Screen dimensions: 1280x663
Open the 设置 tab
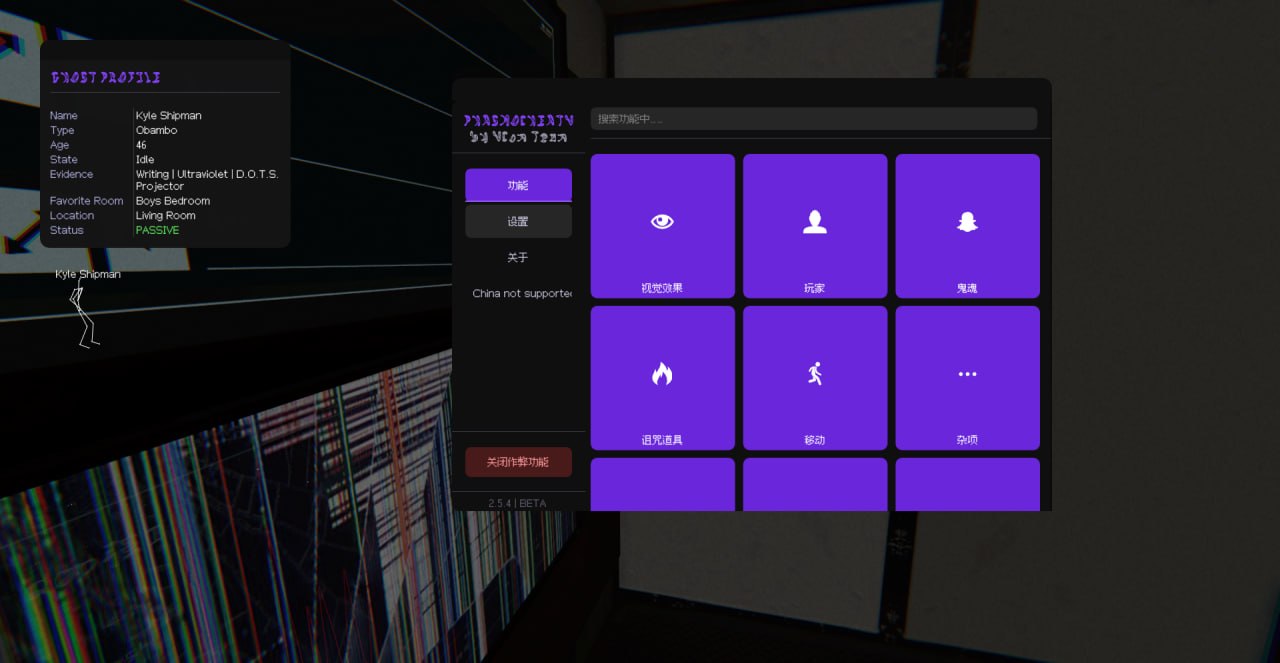518,221
